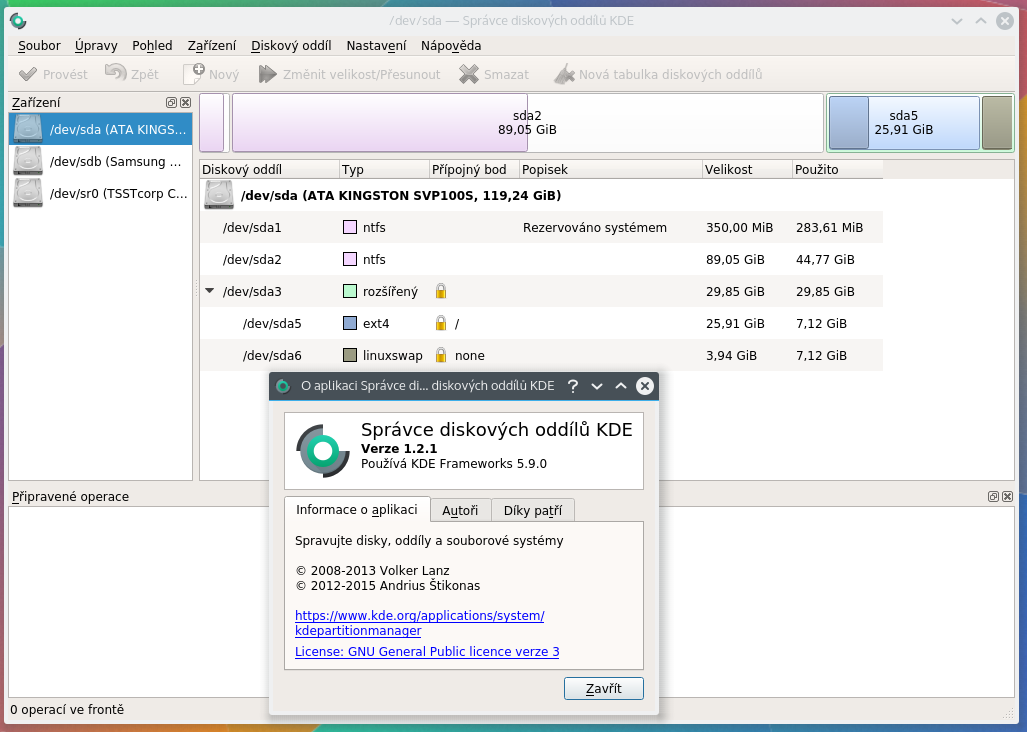
Task: Select the sda5 block in the partition graph
Action: tap(904, 123)
